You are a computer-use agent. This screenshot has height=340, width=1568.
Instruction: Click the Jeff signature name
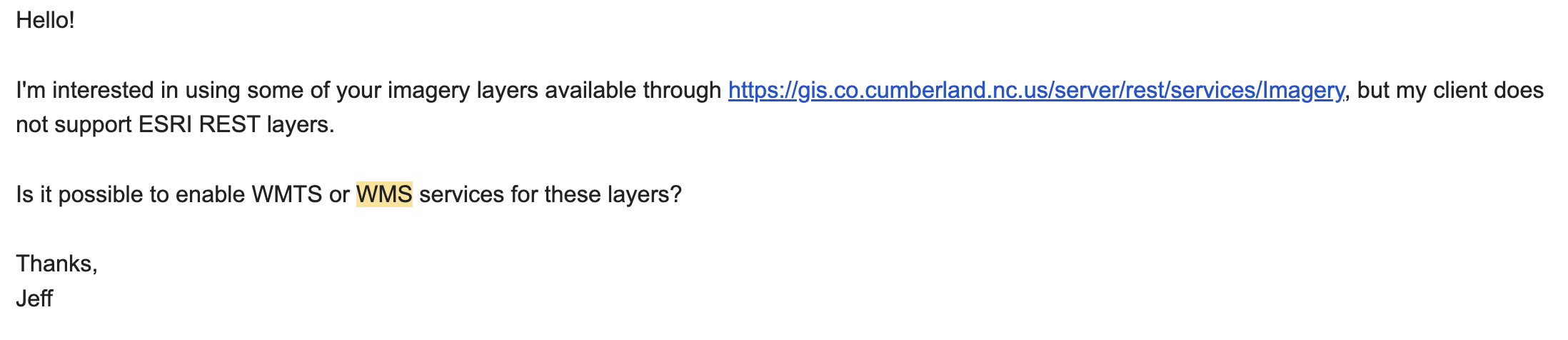tap(34, 298)
